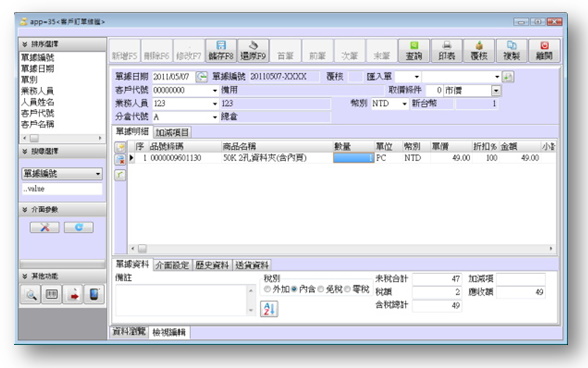
Task: Open the 幣別 NTD dropdown
Action: (x=405, y=104)
